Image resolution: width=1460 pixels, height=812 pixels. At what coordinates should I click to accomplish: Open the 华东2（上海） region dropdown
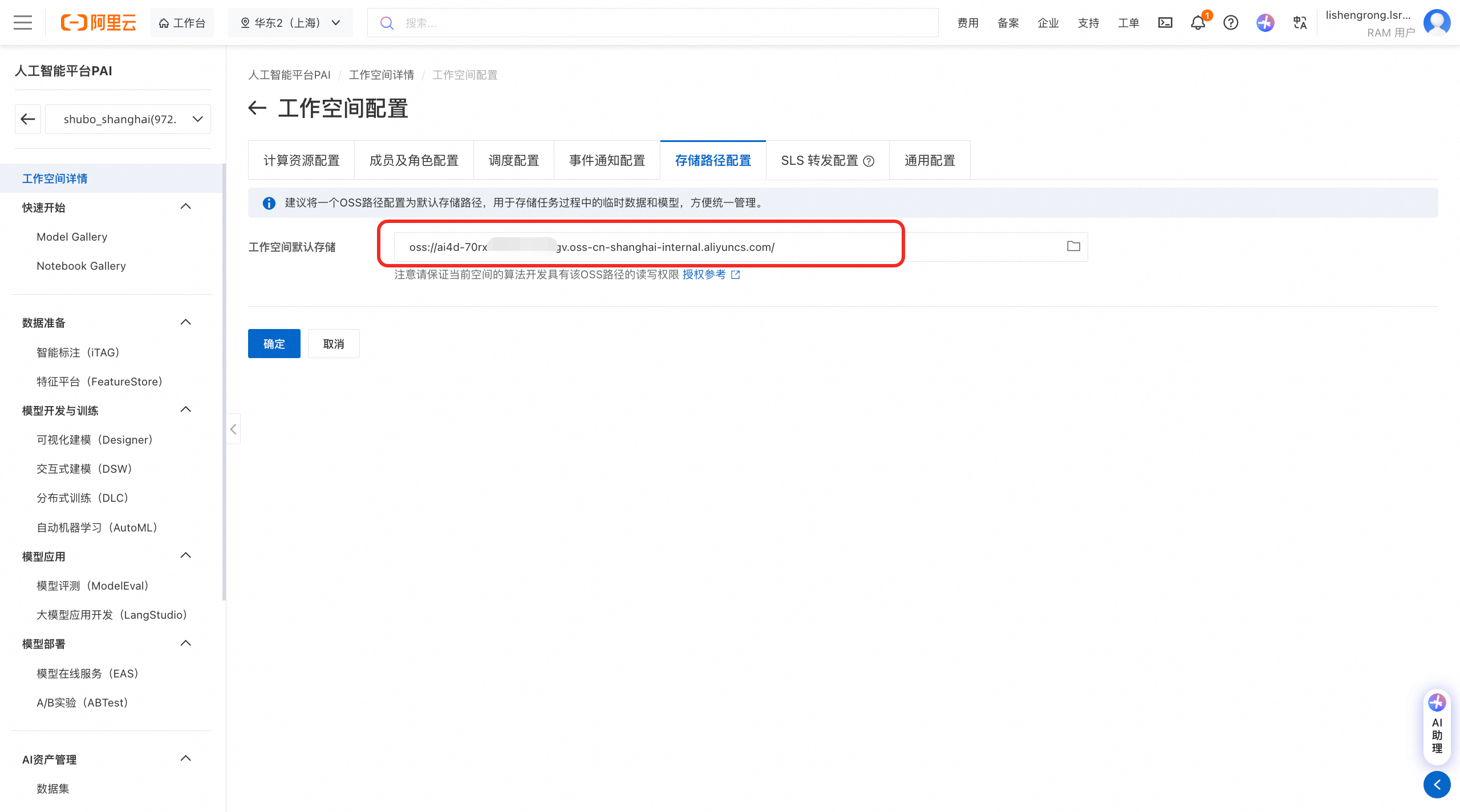tap(290, 23)
